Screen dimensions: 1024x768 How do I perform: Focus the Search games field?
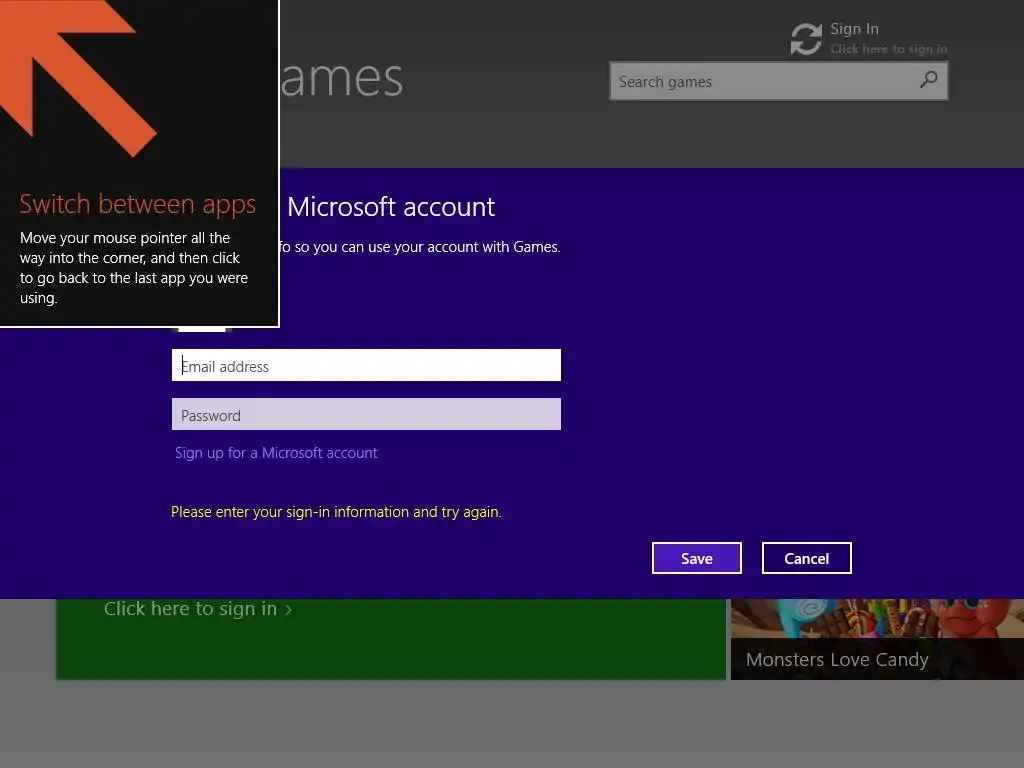[x=778, y=81]
